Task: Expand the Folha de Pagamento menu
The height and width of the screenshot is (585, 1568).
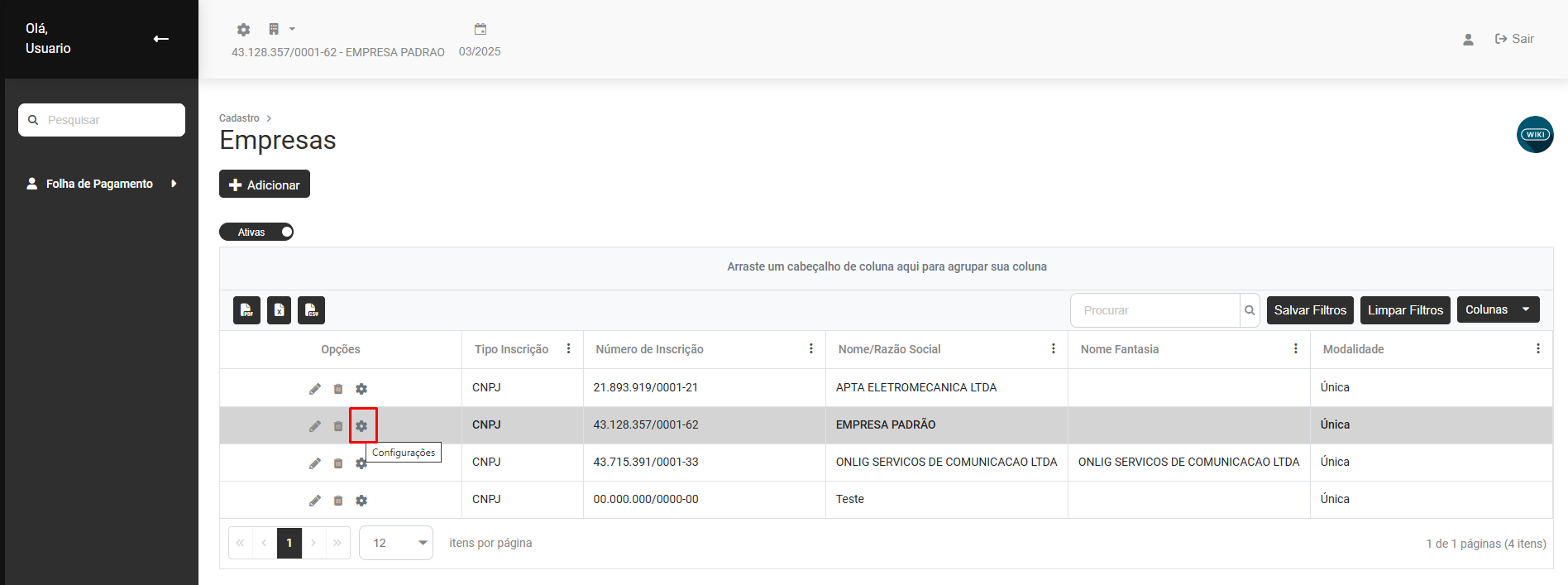Action: [x=101, y=184]
